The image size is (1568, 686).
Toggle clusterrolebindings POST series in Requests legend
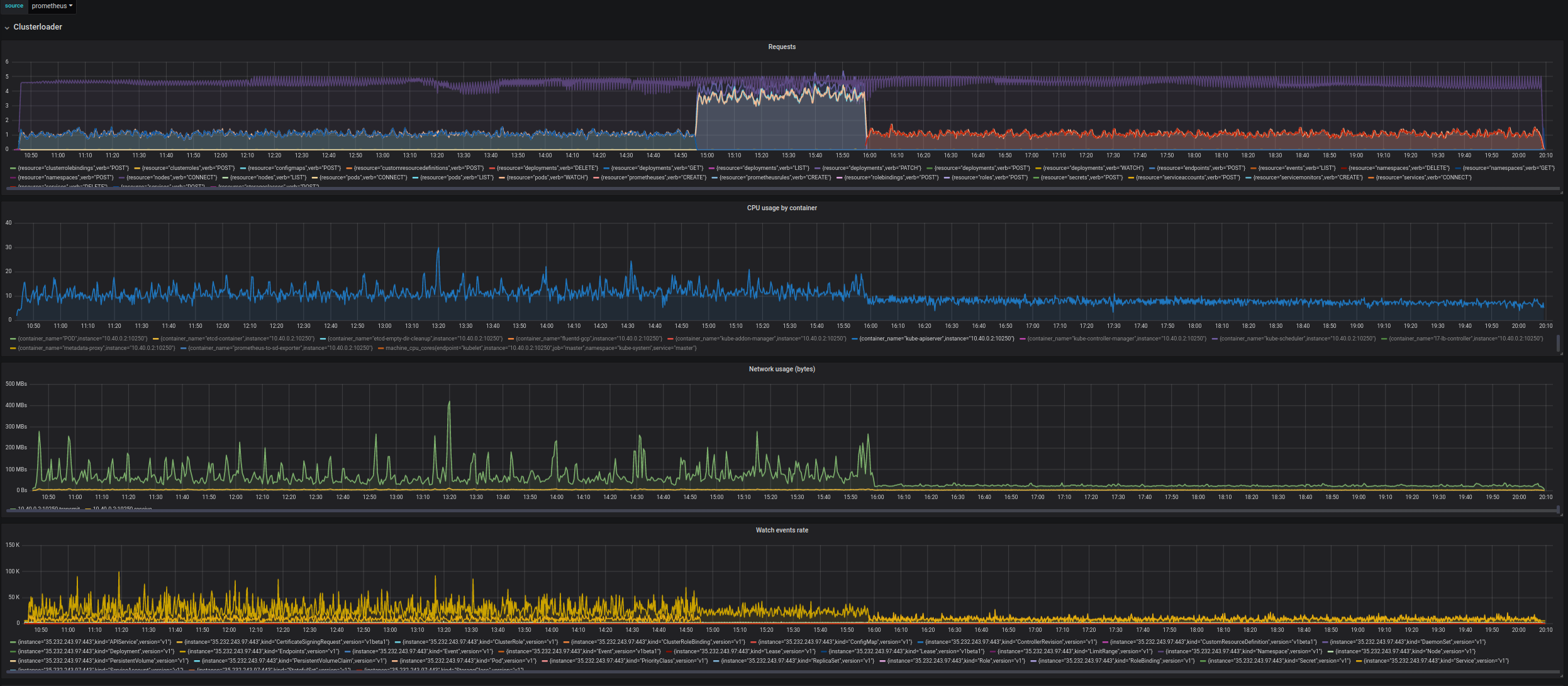[73, 168]
